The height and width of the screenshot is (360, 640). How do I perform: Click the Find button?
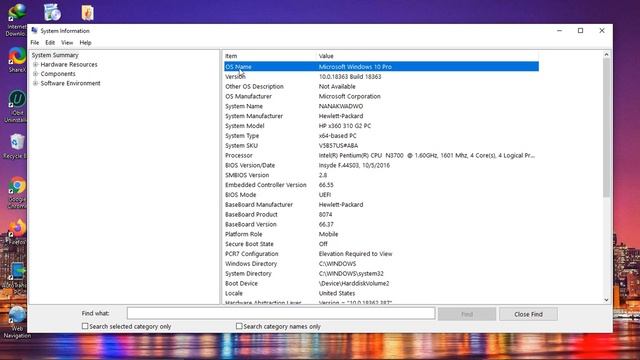(x=467, y=314)
